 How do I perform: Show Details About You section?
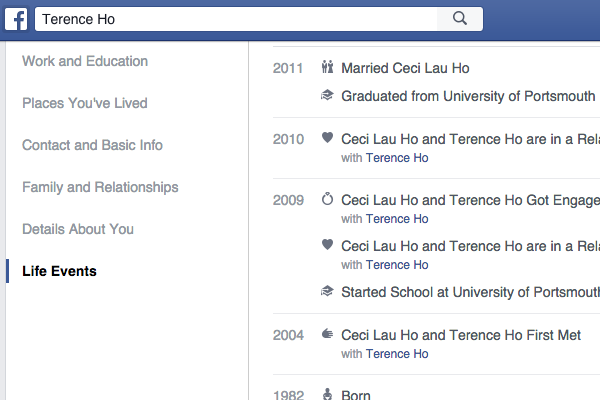point(78,229)
